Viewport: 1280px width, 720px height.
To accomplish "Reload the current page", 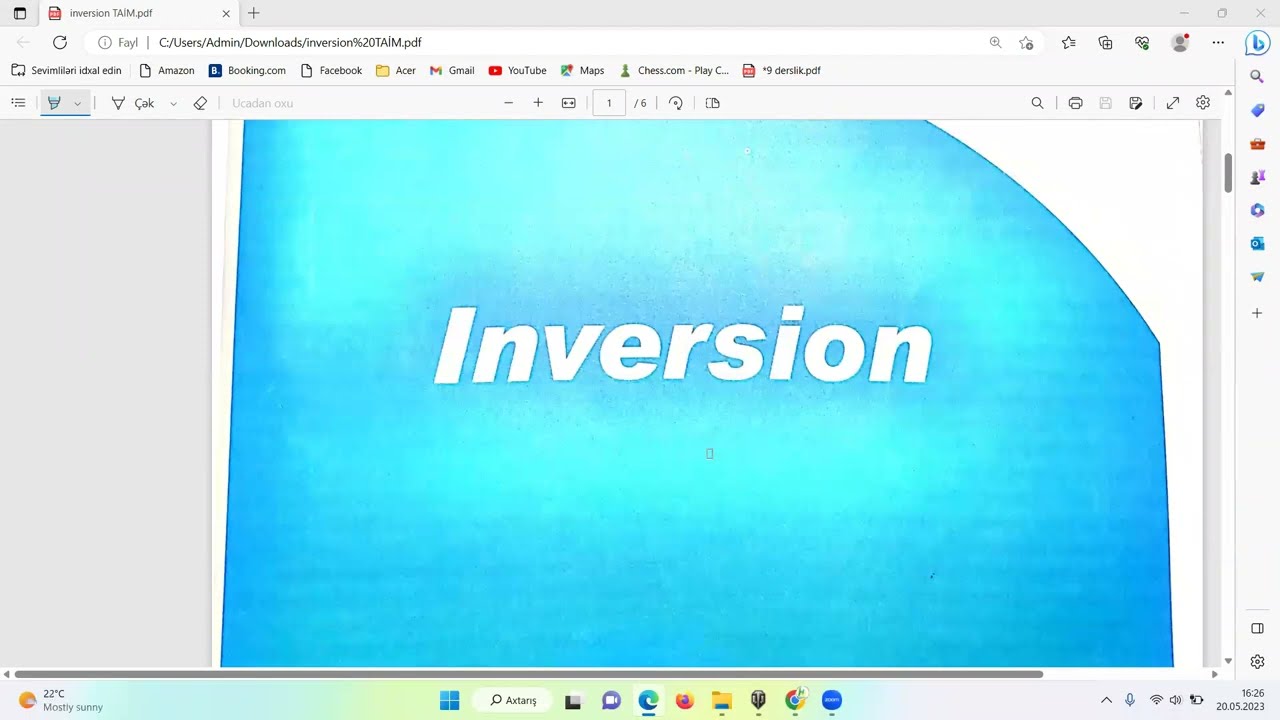I will coord(60,42).
